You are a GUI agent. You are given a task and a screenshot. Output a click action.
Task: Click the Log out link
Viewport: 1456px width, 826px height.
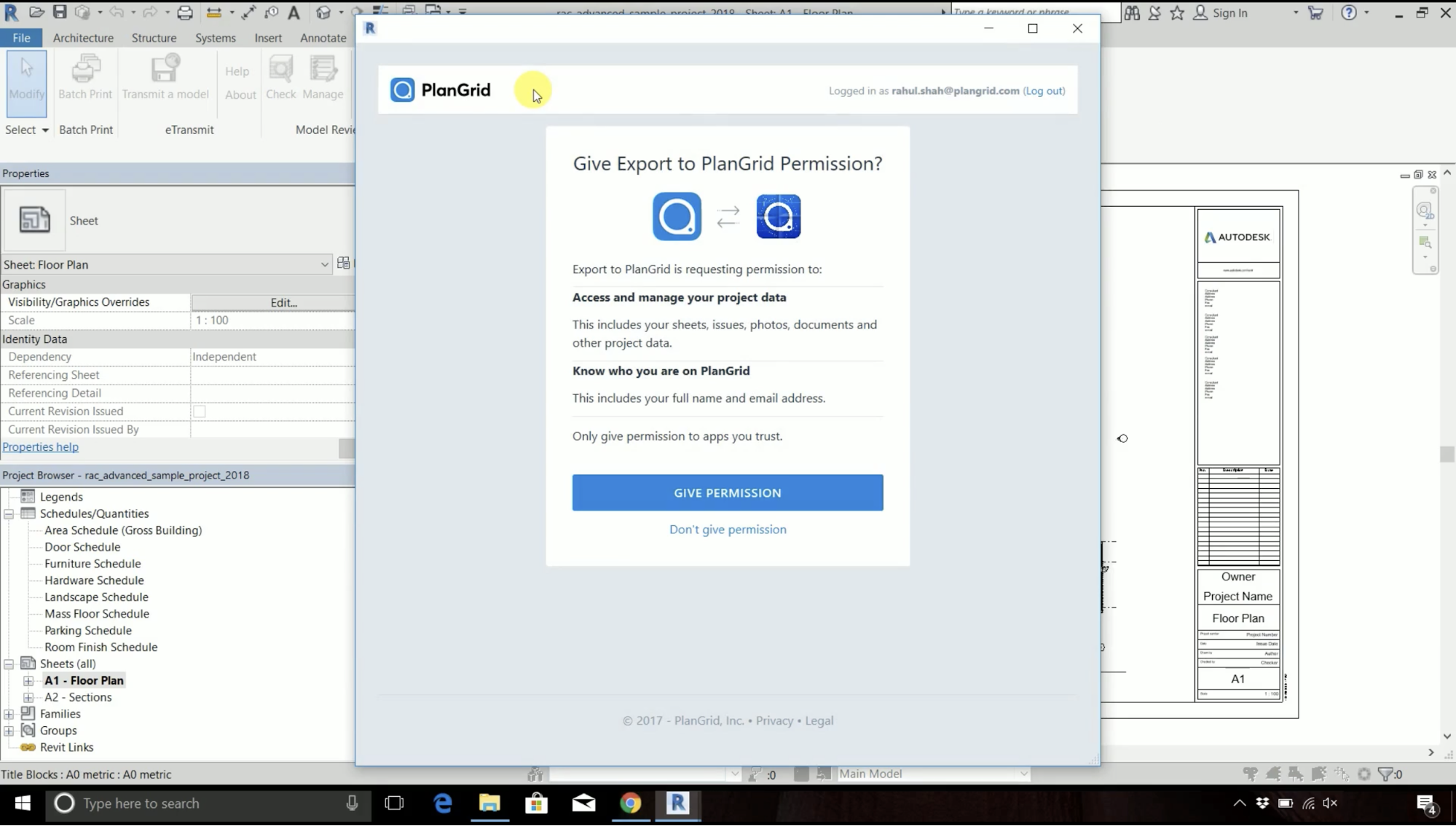click(1044, 91)
